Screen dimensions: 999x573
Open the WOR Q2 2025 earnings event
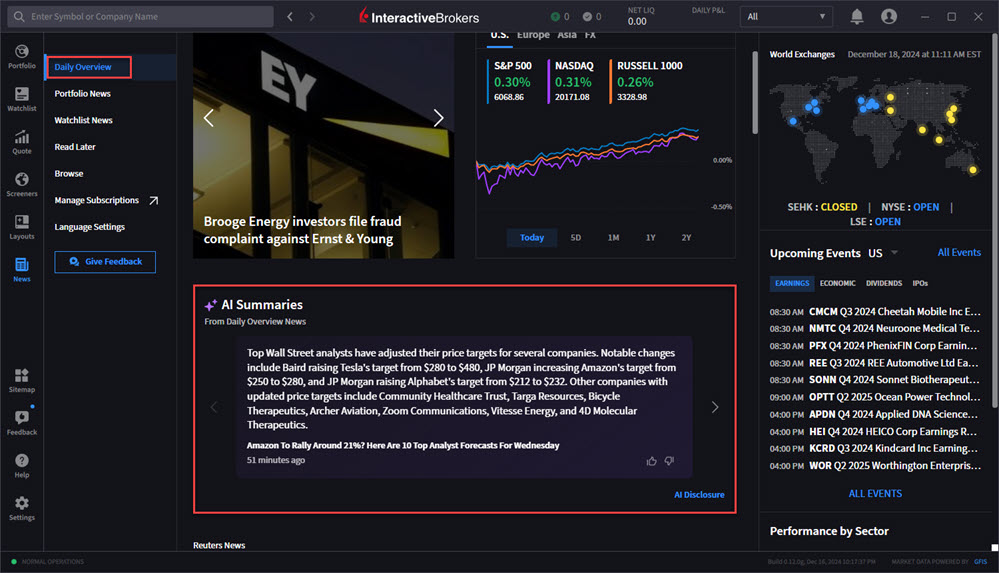tap(875, 466)
